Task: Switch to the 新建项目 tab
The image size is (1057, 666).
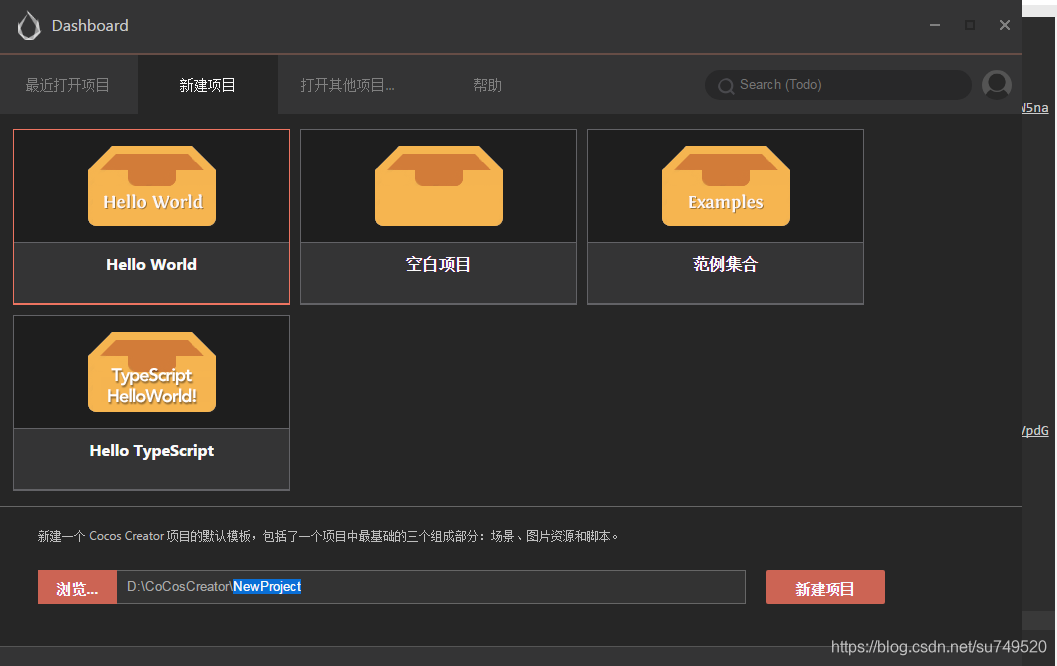Action: click(208, 85)
